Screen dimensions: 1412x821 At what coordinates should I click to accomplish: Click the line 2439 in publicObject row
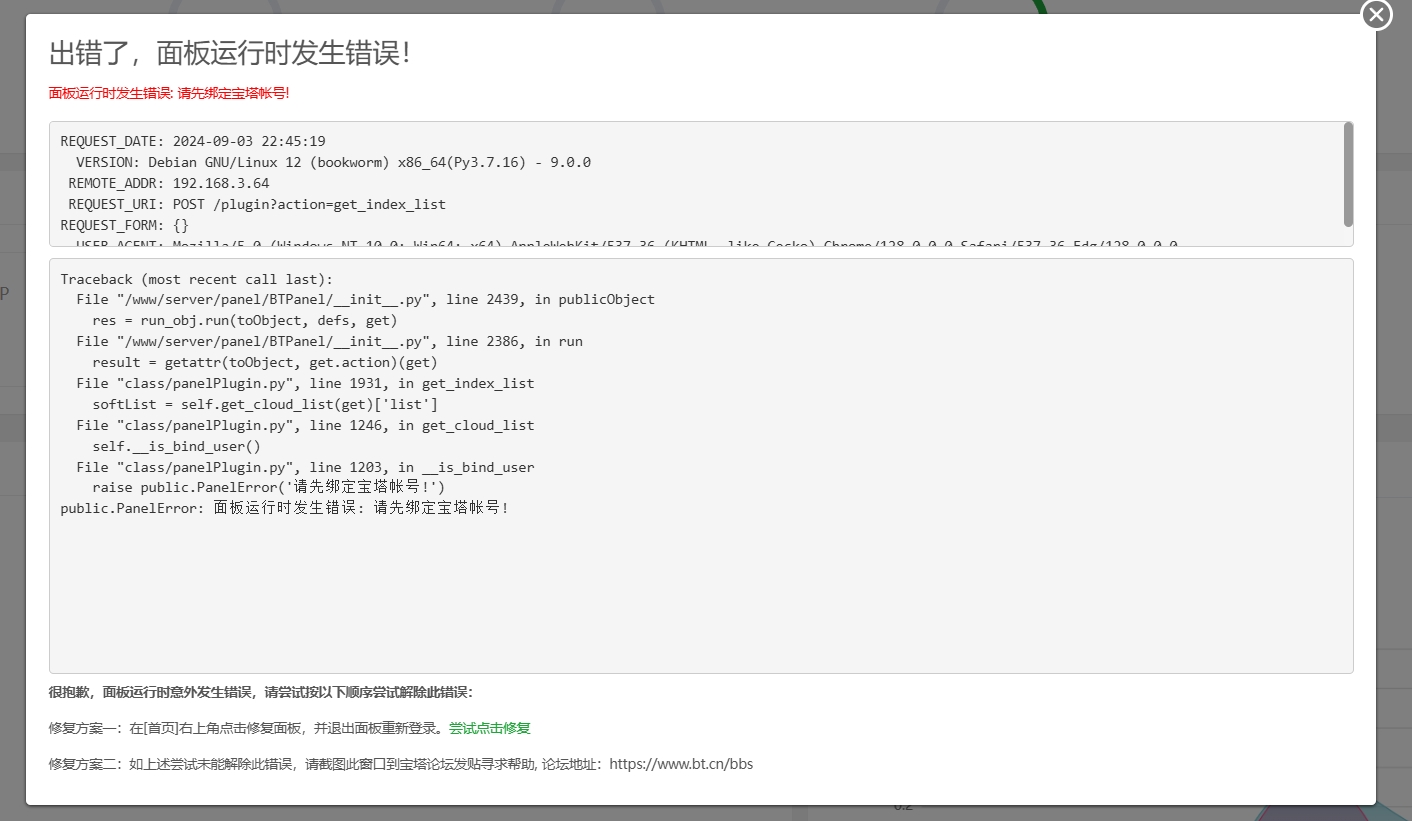tap(365, 300)
